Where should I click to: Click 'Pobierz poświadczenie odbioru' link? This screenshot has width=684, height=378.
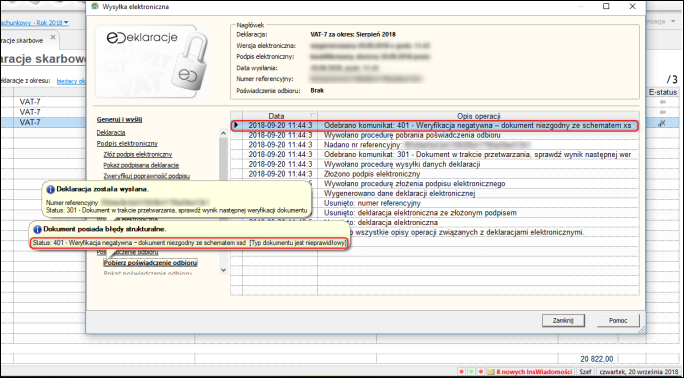click(150, 262)
